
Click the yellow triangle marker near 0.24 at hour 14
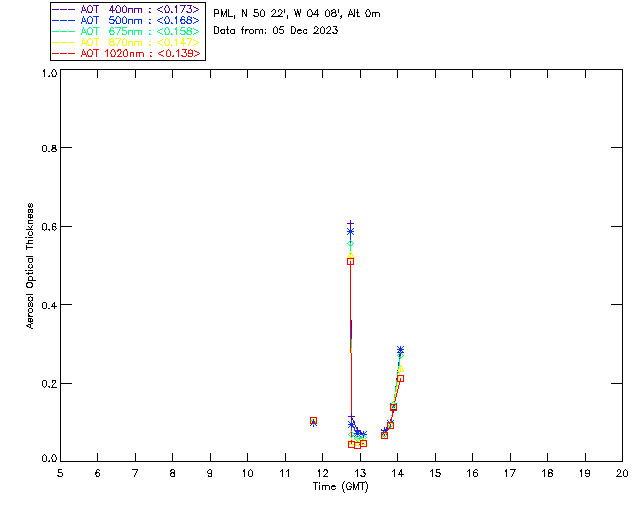point(400,369)
